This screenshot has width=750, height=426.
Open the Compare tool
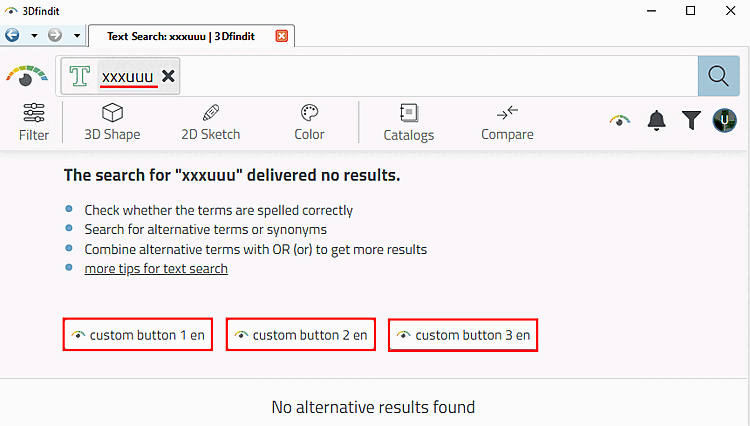[507, 122]
